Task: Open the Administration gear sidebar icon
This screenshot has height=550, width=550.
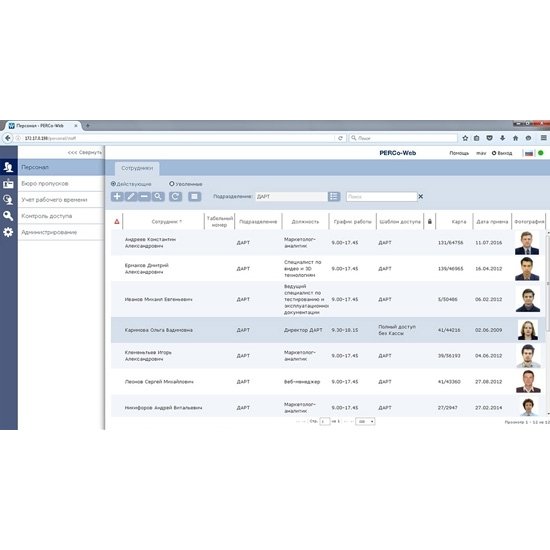Action: pyautogui.click(x=8, y=232)
